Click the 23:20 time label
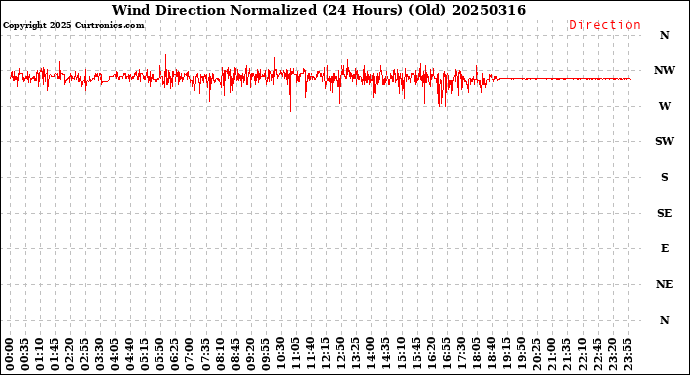Viewport: 690px width, 375px height. pyautogui.click(x=612, y=354)
